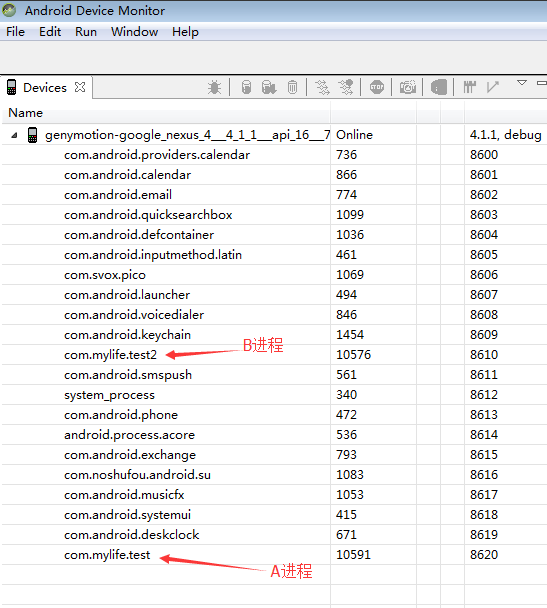The height and width of the screenshot is (608, 547).
Task: Select com.android.exchange process
Action: [x=273, y=455]
